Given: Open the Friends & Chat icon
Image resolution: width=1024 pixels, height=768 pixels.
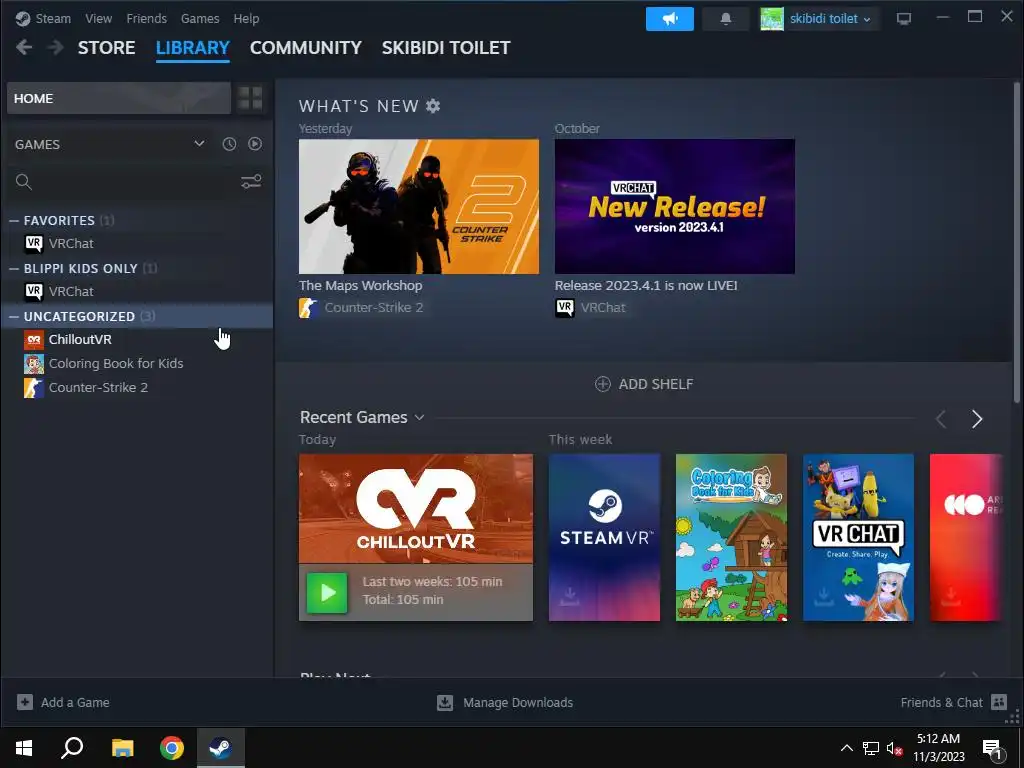Looking at the screenshot, I should [x=999, y=702].
